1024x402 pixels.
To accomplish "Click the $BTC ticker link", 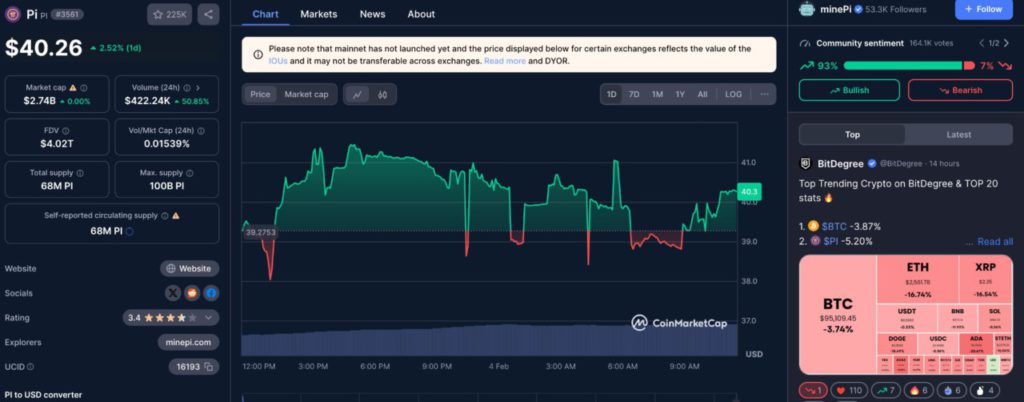I will pos(834,226).
